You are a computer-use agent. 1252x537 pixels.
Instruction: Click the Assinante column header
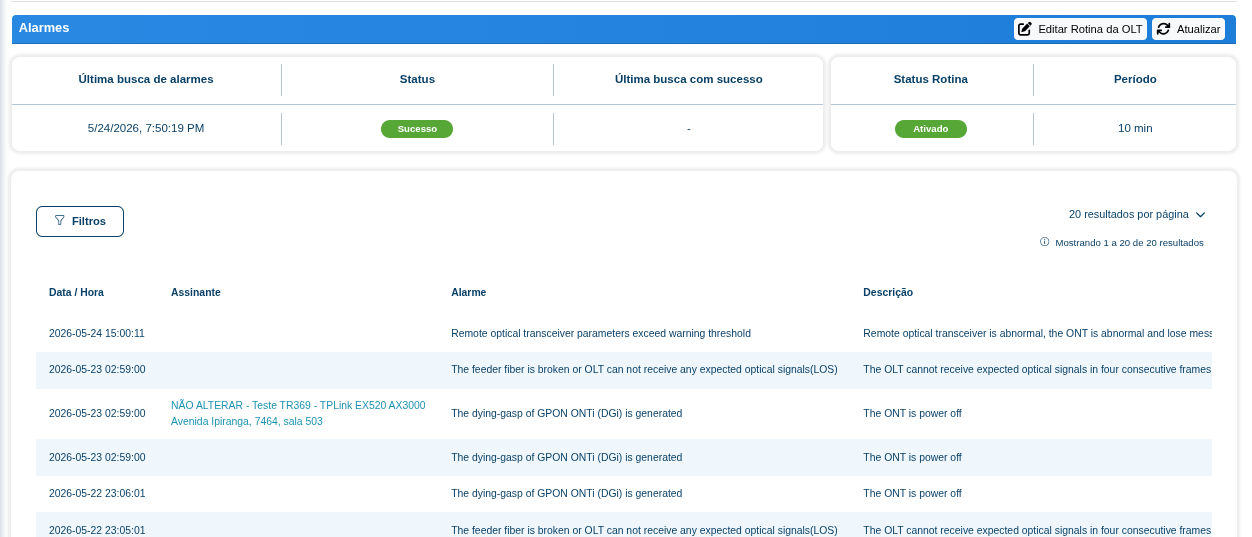point(196,292)
